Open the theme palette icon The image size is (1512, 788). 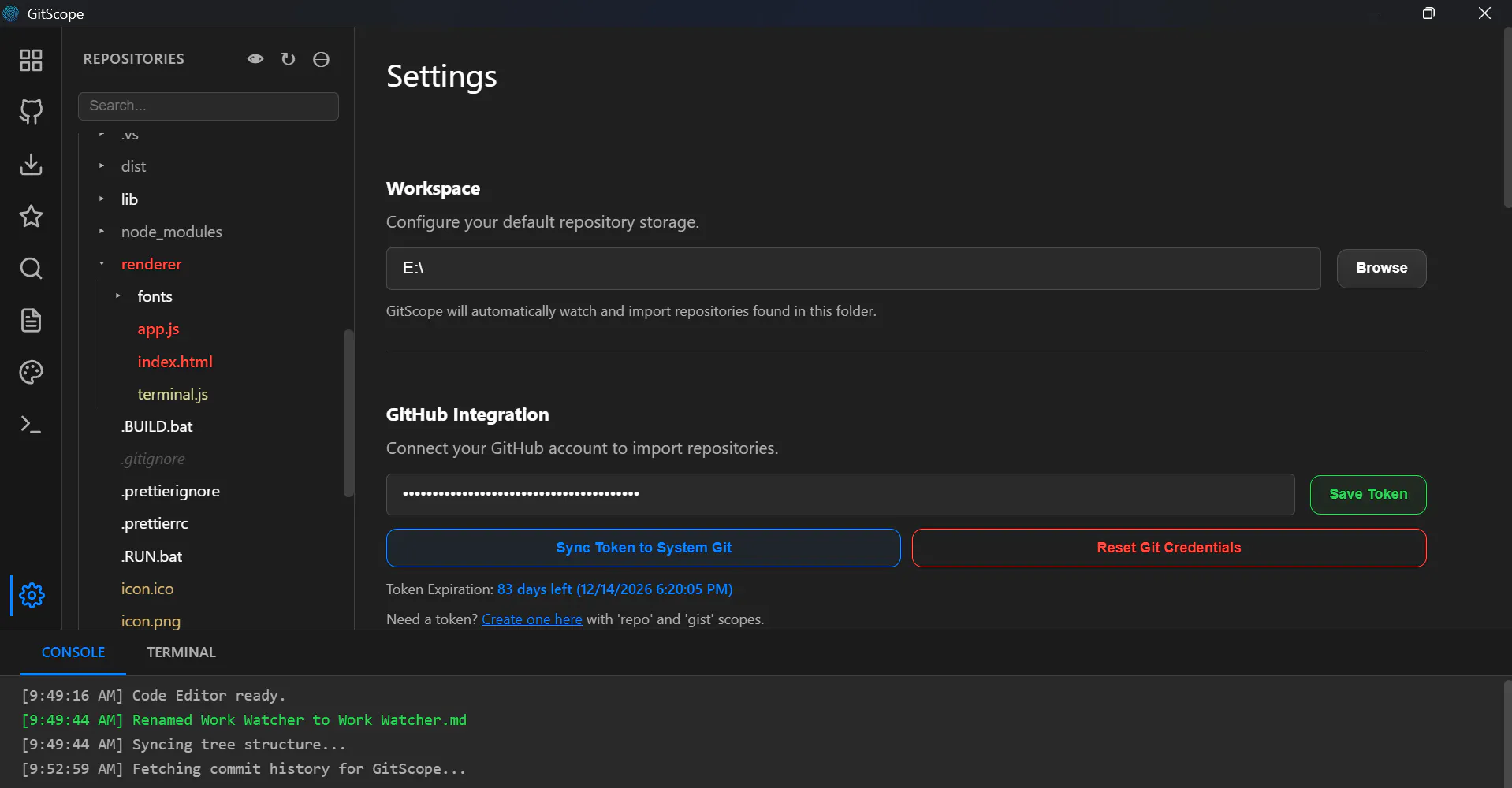[31, 372]
